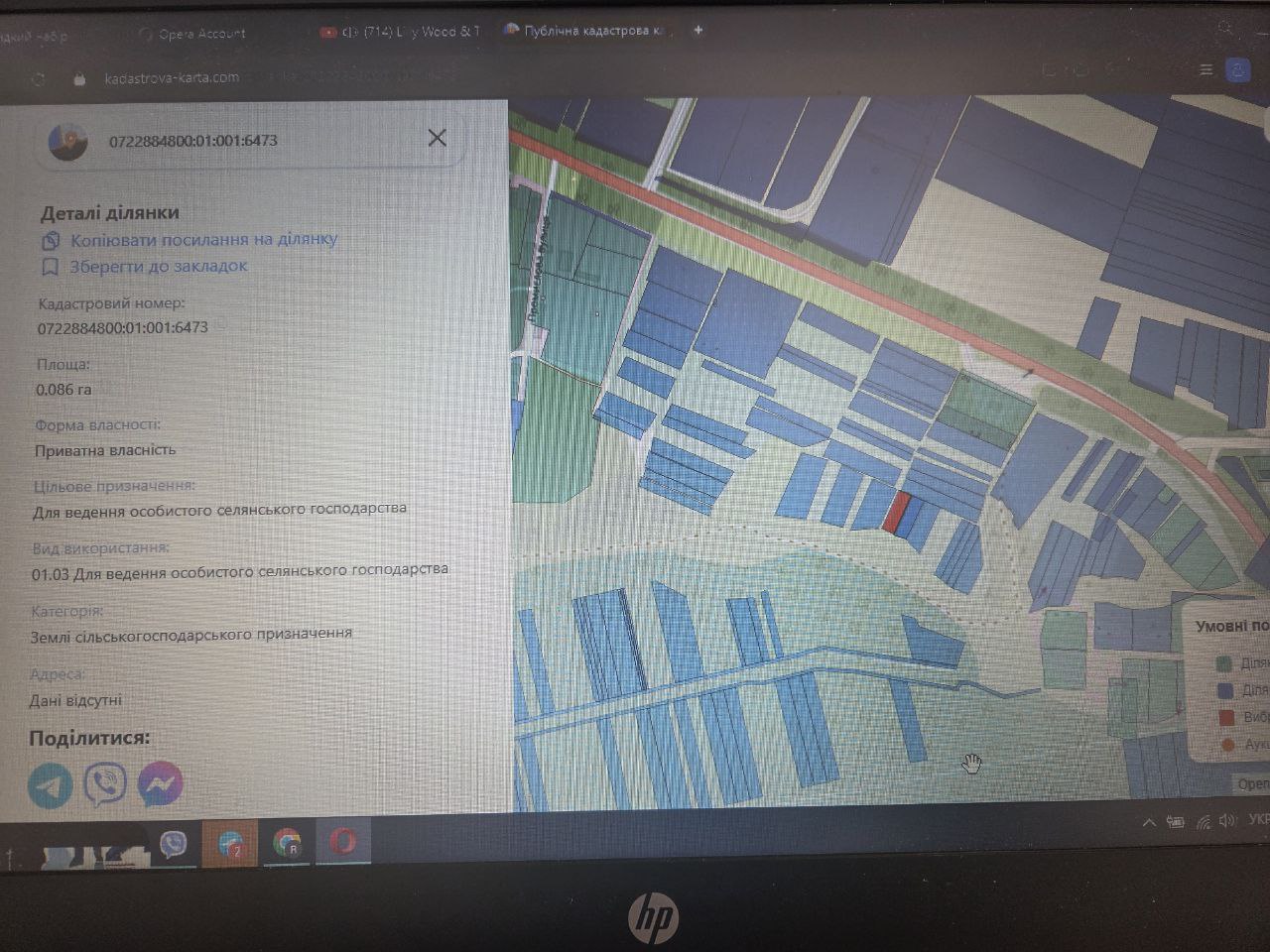Open Opera browser from the taskbar
The image size is (1270, 952).
click(343, 843)
